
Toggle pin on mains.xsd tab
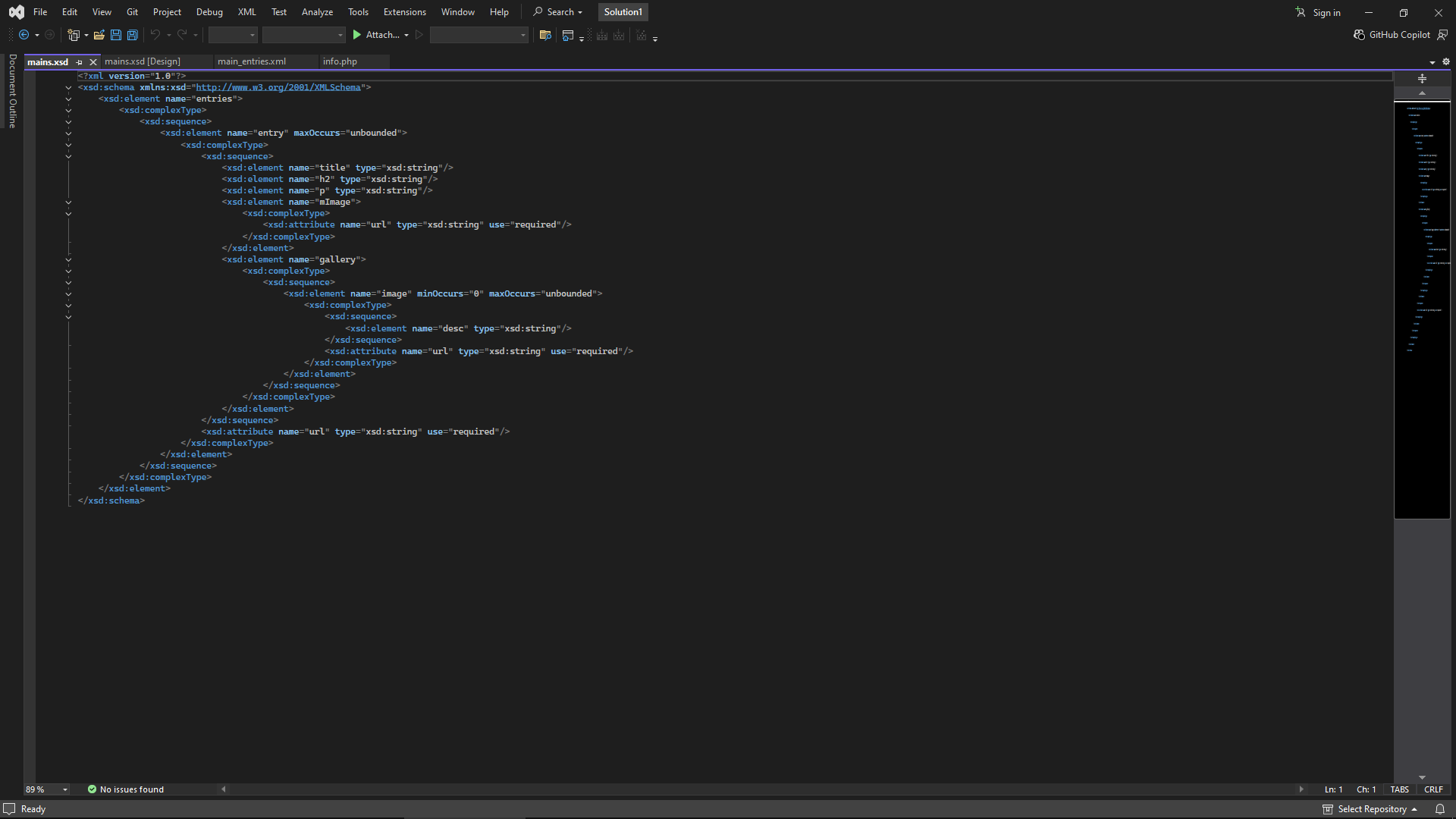click(80, 62)
